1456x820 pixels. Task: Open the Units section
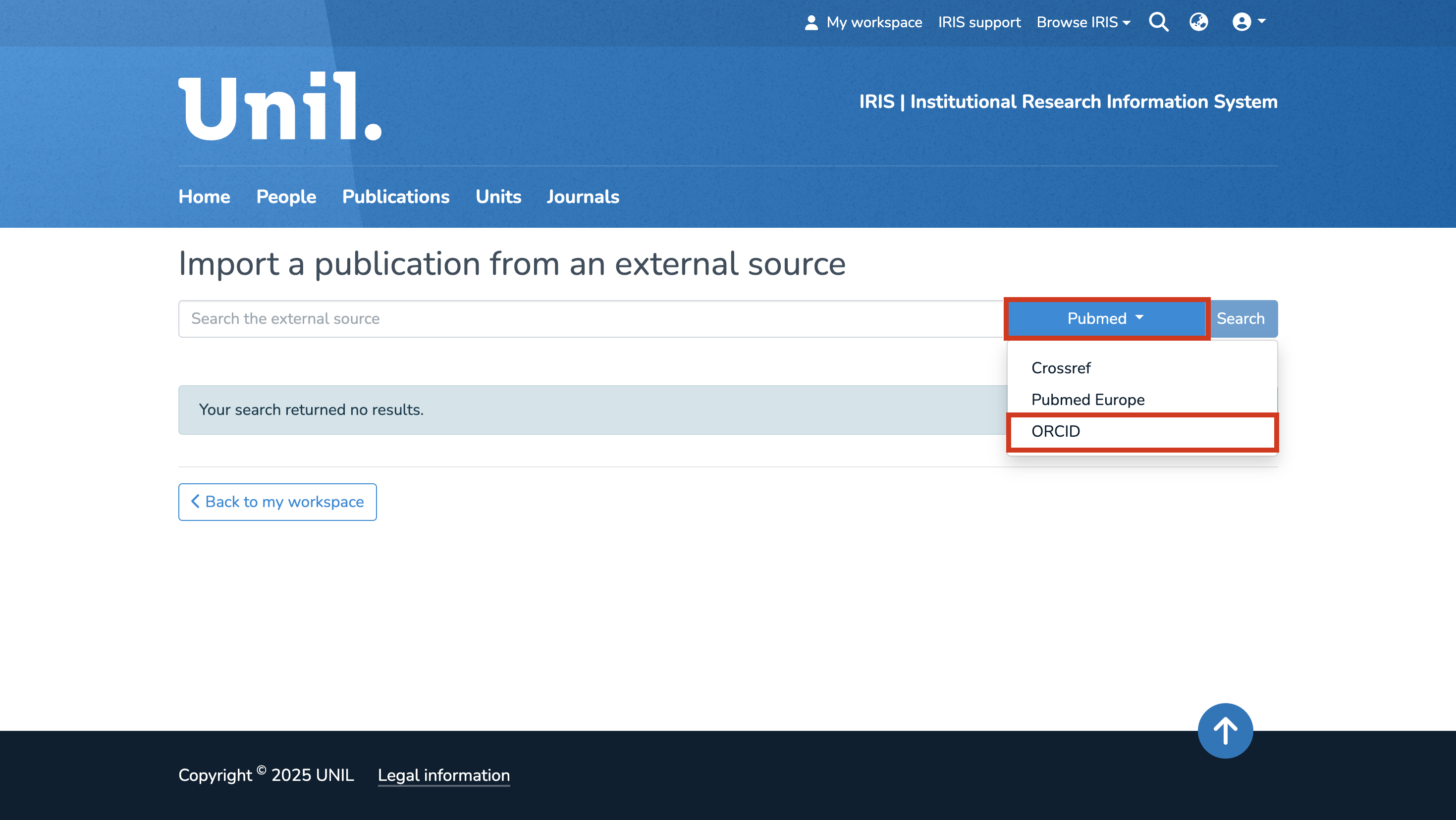coord(498,197)
